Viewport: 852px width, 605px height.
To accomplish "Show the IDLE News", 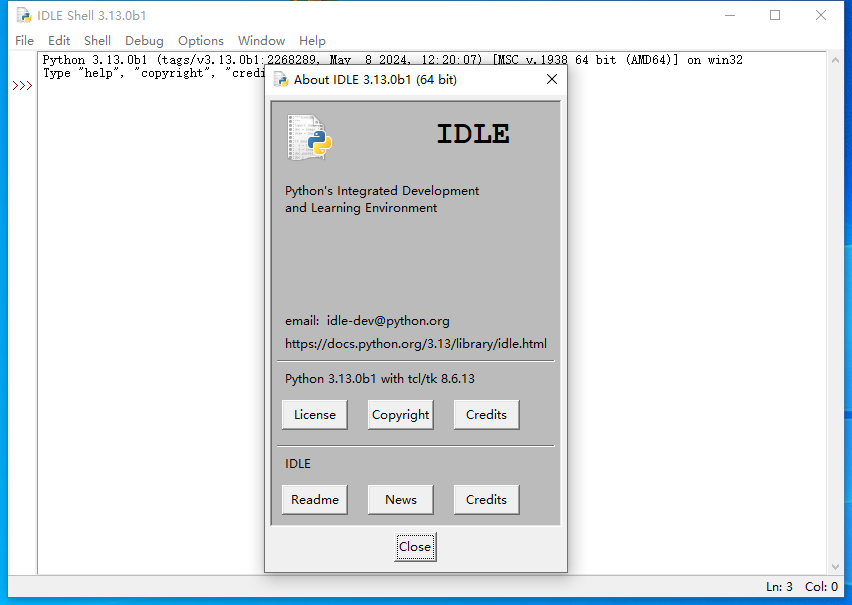I will tap(400, 500).
